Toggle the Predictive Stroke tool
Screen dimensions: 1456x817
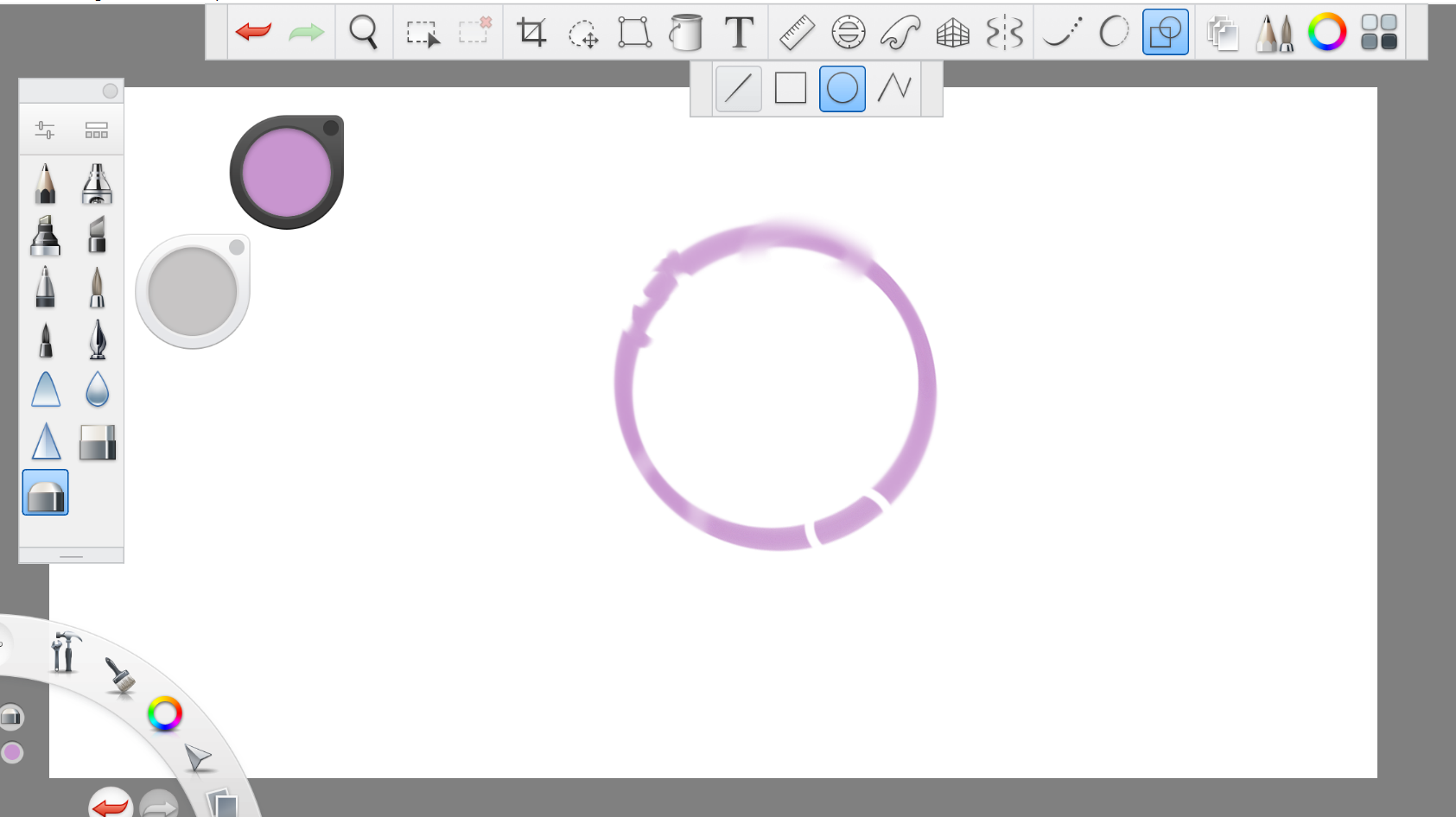1114,32
